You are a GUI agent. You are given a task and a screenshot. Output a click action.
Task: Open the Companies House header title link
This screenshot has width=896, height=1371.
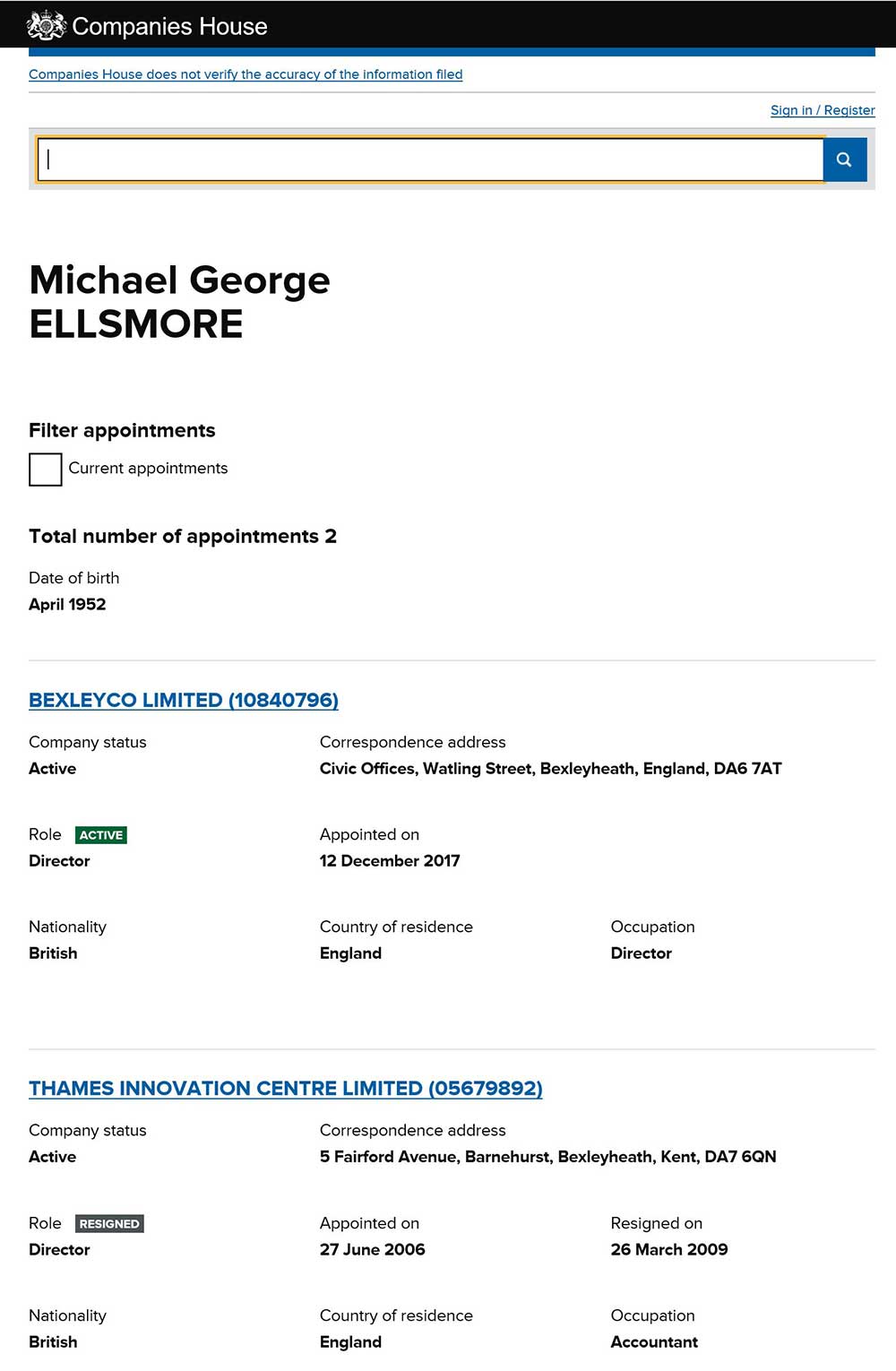(169, 27)
